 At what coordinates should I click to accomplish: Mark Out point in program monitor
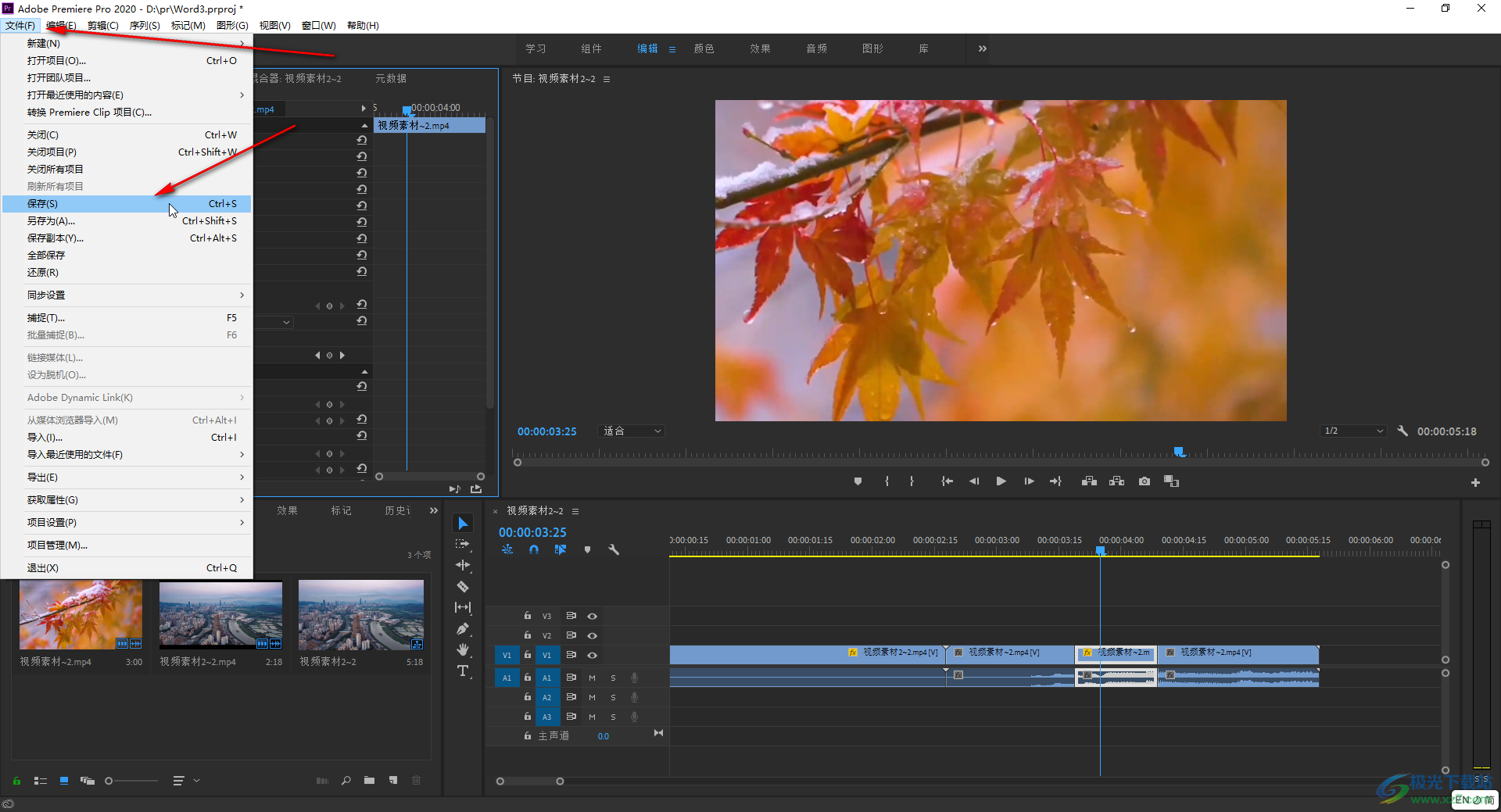coord(912,481)
